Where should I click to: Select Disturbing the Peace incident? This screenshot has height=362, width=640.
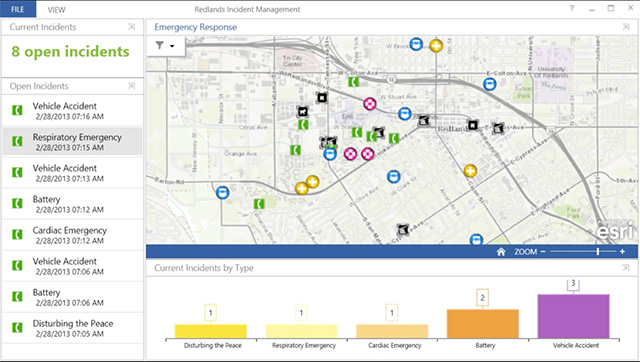point(73,328)
